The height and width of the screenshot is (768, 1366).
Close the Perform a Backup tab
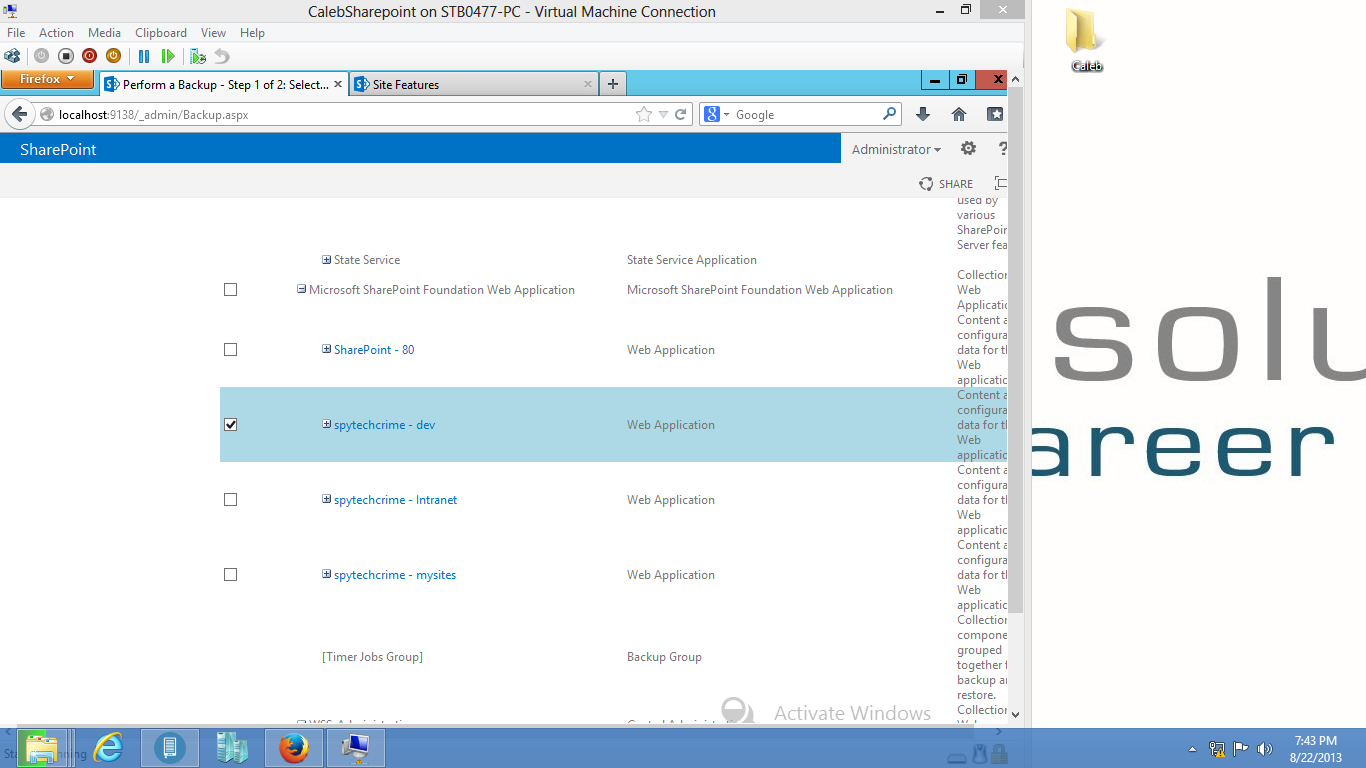(x=337, y=84)
